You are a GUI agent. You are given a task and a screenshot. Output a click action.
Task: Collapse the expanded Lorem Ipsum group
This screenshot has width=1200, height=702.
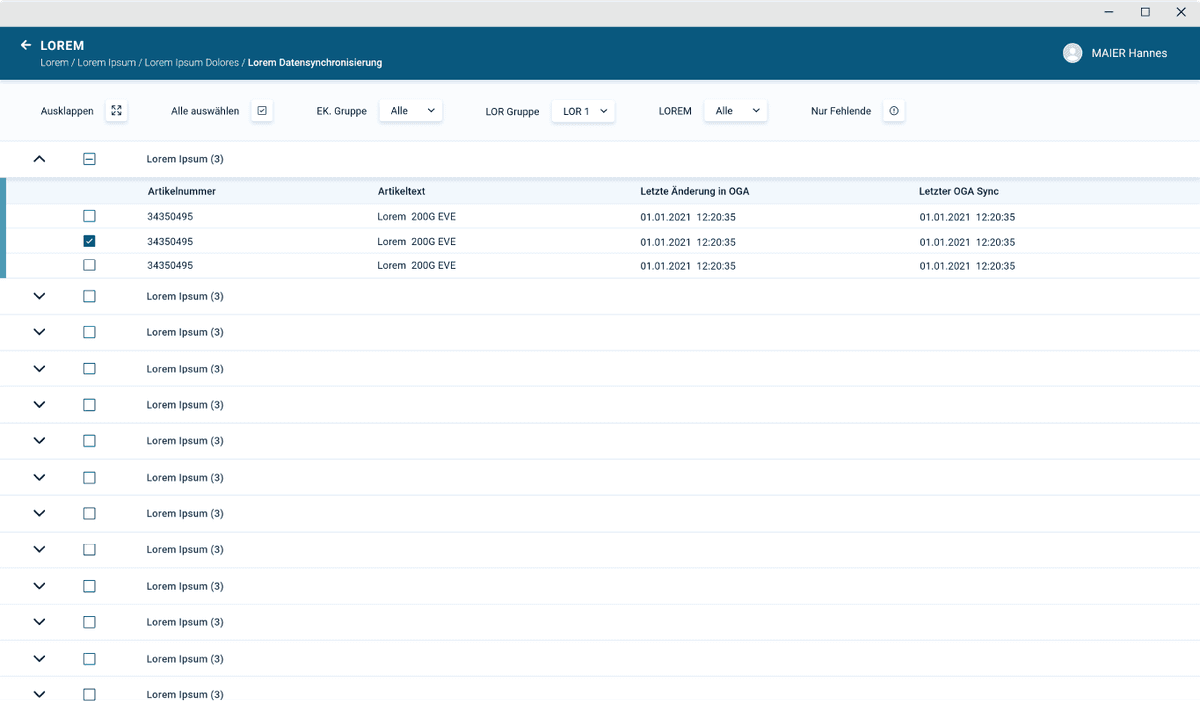[40, 159]
